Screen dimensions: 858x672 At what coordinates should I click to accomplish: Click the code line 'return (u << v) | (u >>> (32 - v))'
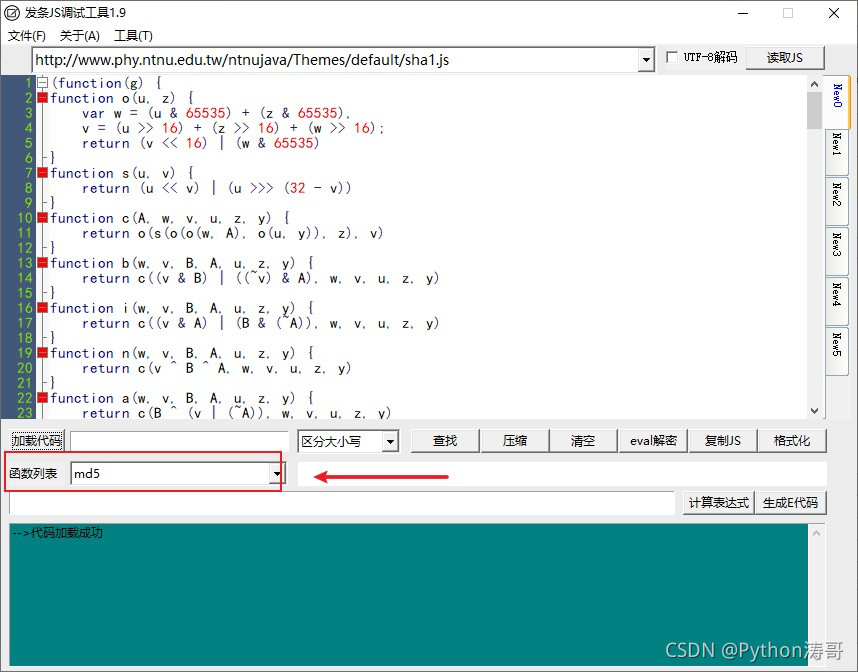(x=216, y=188)
